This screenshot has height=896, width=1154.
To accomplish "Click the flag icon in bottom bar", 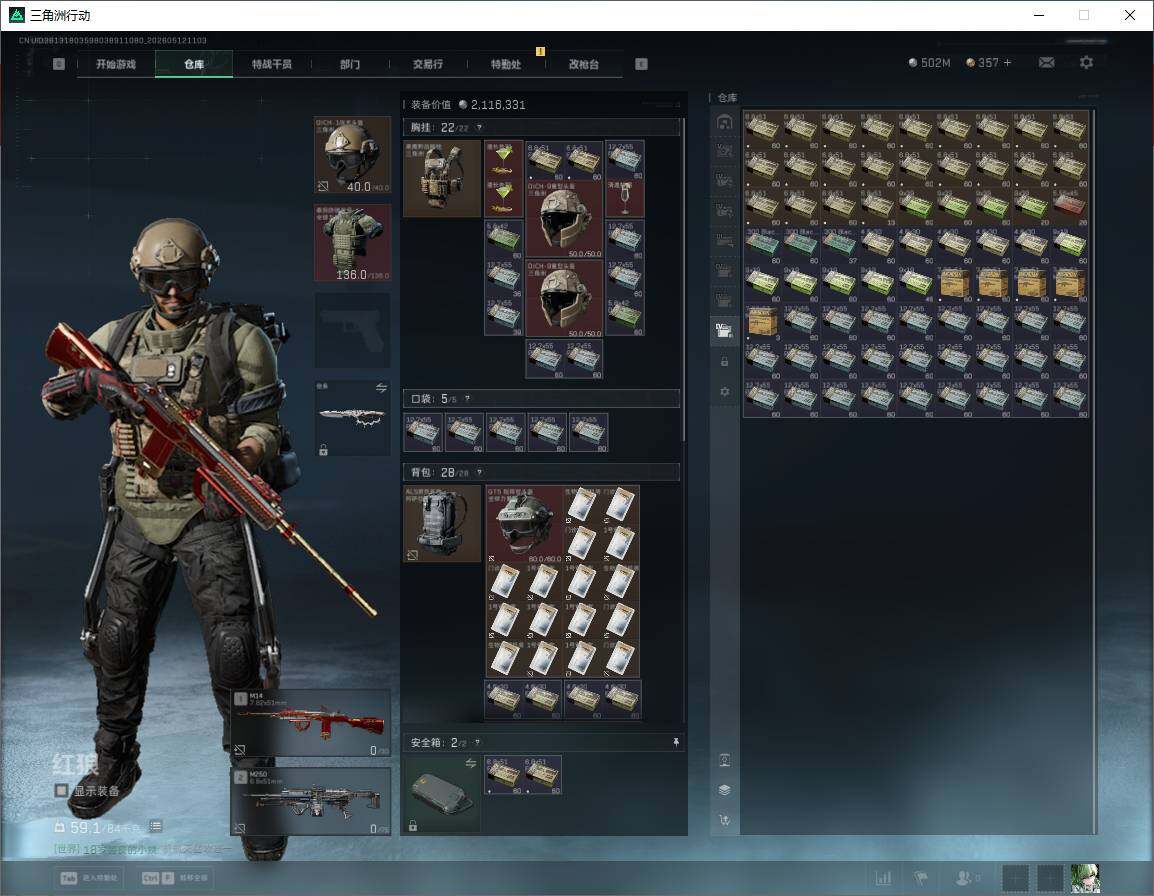I will pyautogui.click(x=920, y=878).
